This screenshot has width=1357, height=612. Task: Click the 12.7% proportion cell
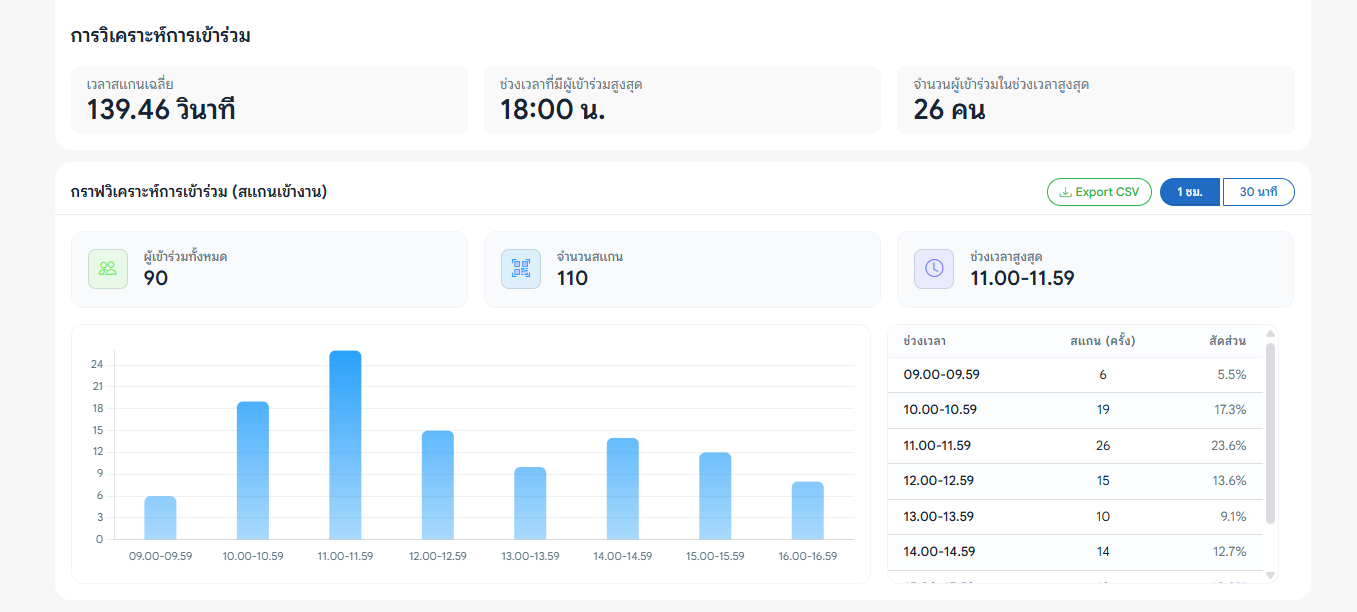[x=1229, y=552]
